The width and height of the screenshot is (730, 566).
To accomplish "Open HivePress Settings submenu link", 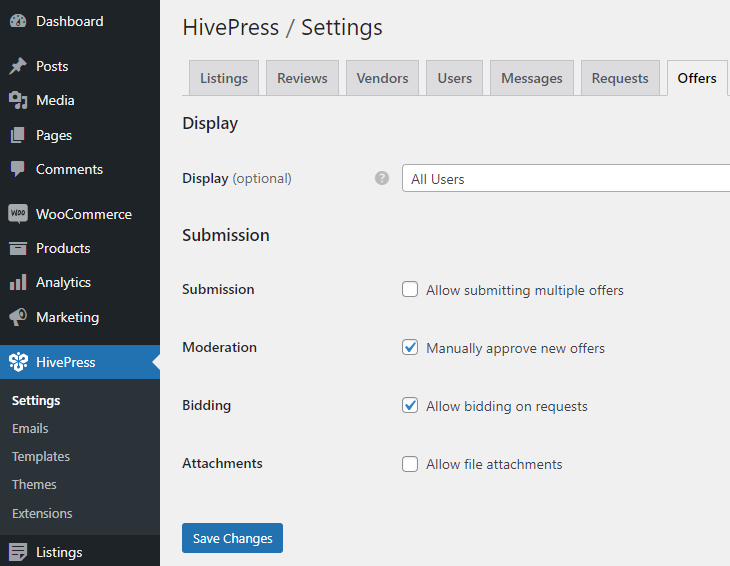I will point(36,400).
